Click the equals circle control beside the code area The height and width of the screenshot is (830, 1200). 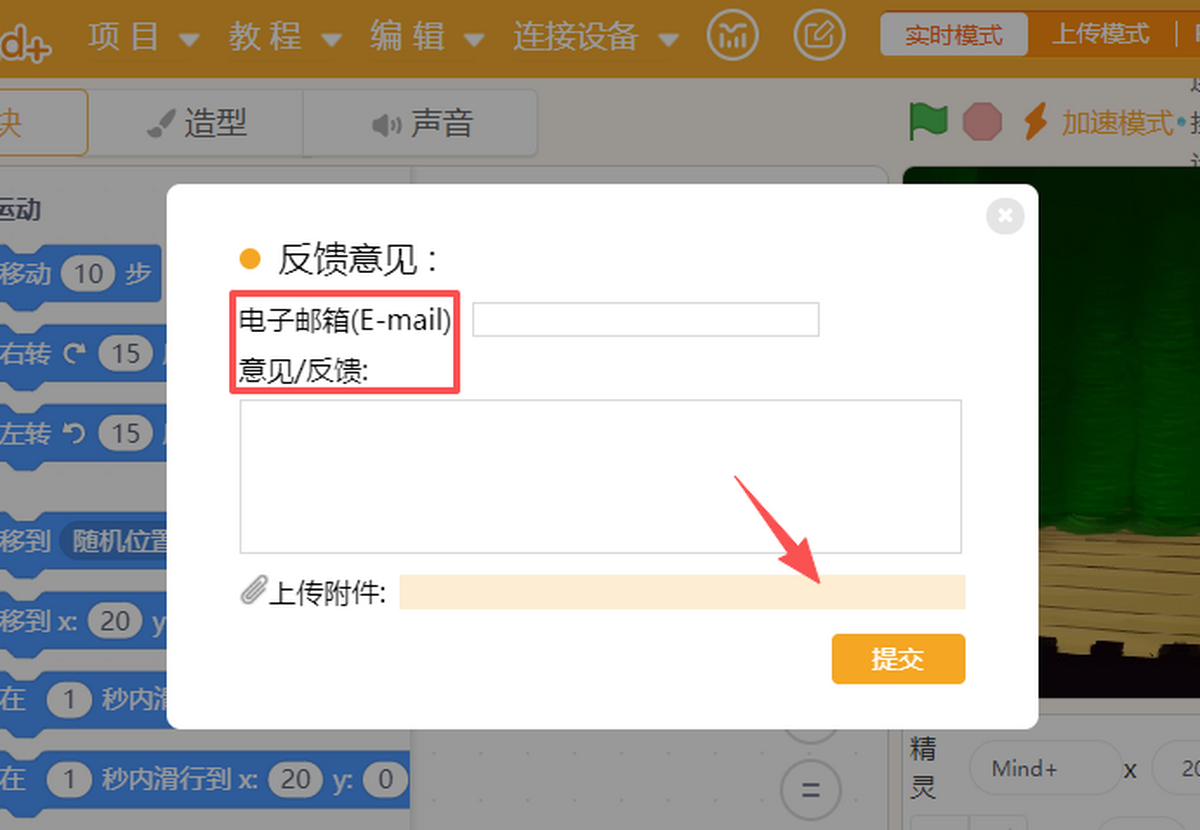pyautogui.click(x=812, y=789)
